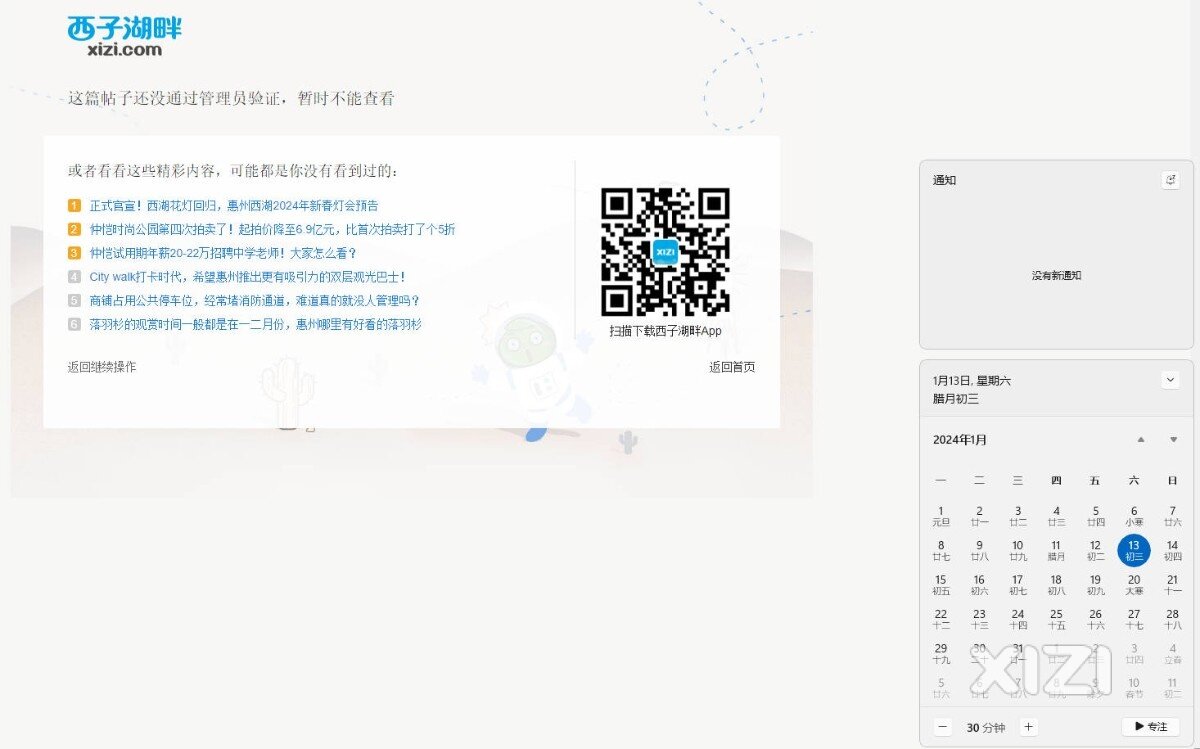Start focus session with the 专注 button

(x=1150, y=727)
